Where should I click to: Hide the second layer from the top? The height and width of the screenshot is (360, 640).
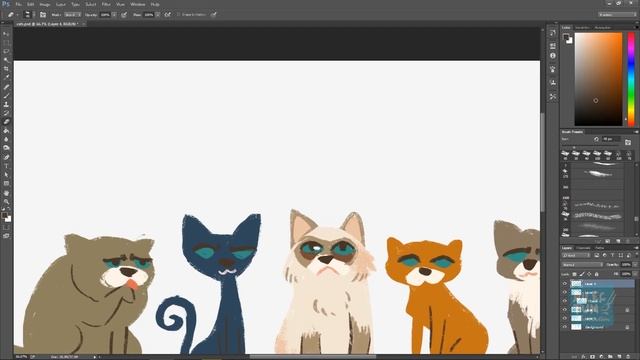pyautogui.click(x=565, y=292)
